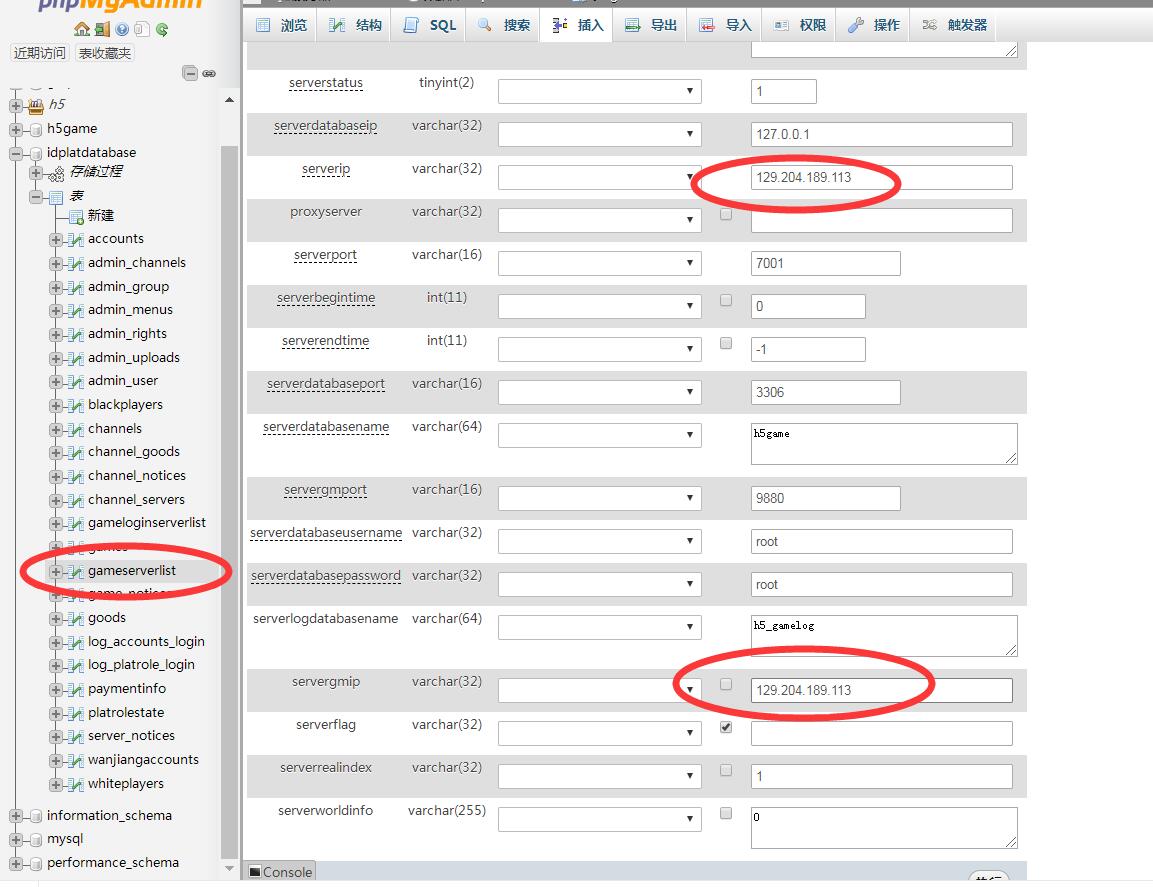The width and height of the screenshot is (1153, 887).
Task: Click the table icon beside channel_goods
Action: [x=76, y=452]
